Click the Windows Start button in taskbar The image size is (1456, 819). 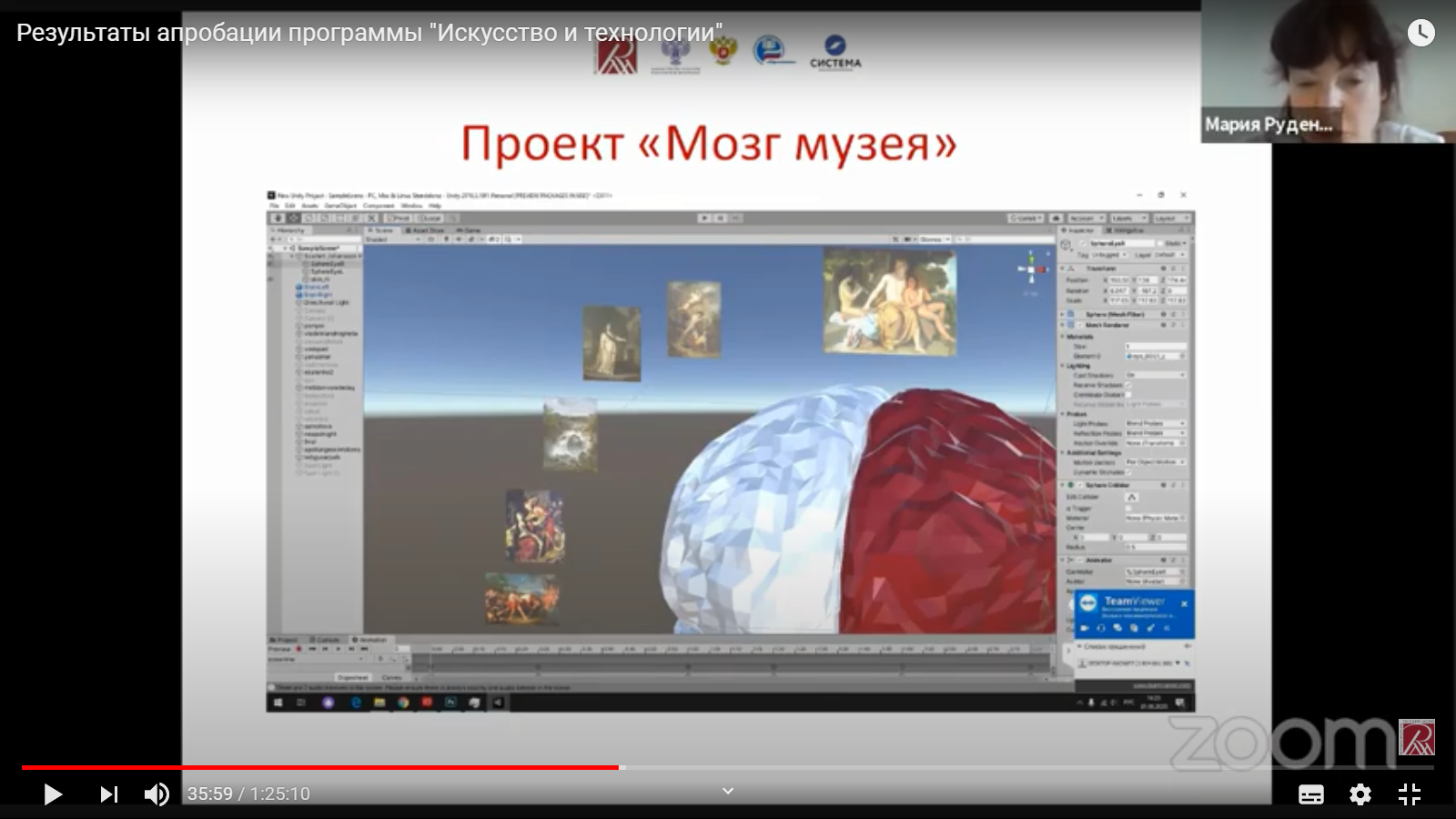[278, 703]
